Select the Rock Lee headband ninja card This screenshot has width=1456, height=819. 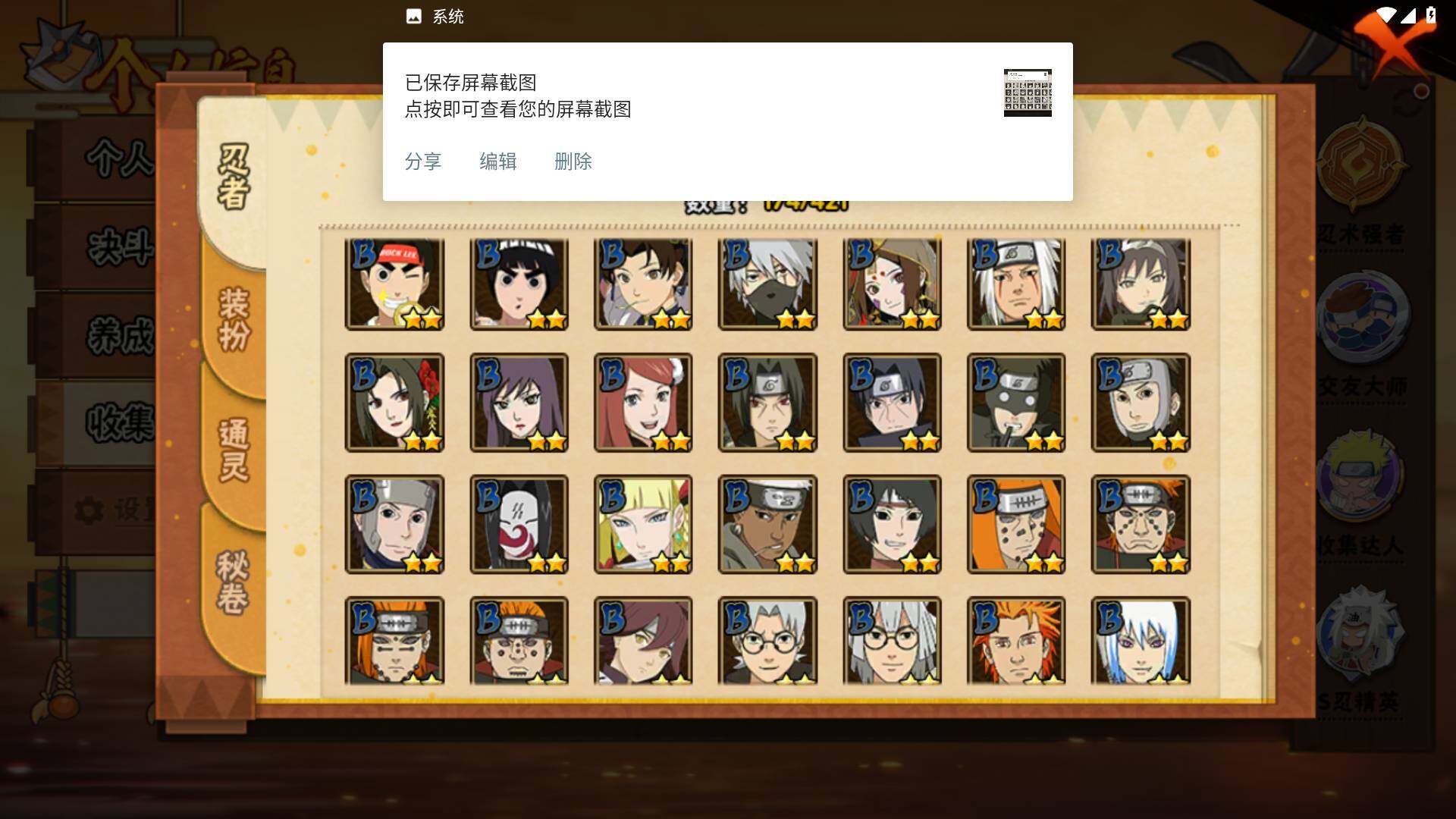[394, 284]
